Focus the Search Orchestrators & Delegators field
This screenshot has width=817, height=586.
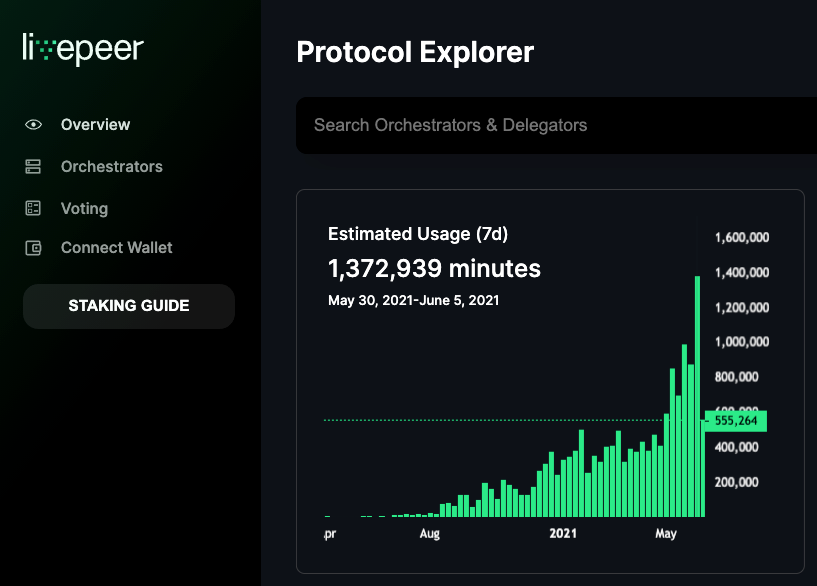(556, 125)
